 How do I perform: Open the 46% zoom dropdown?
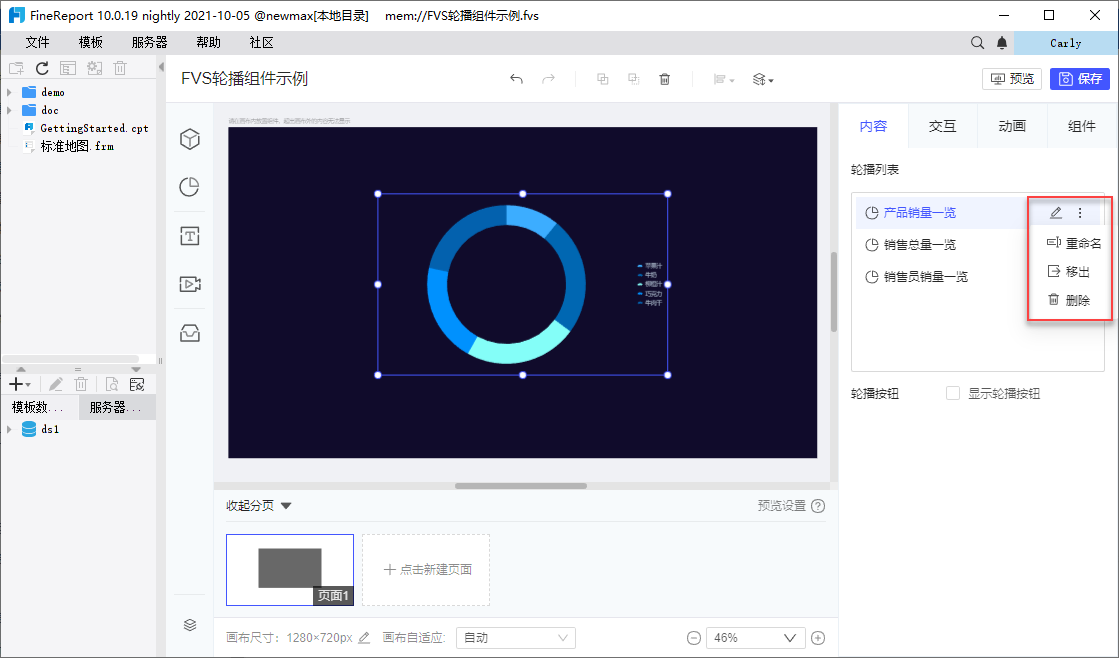tap(756, 638)
